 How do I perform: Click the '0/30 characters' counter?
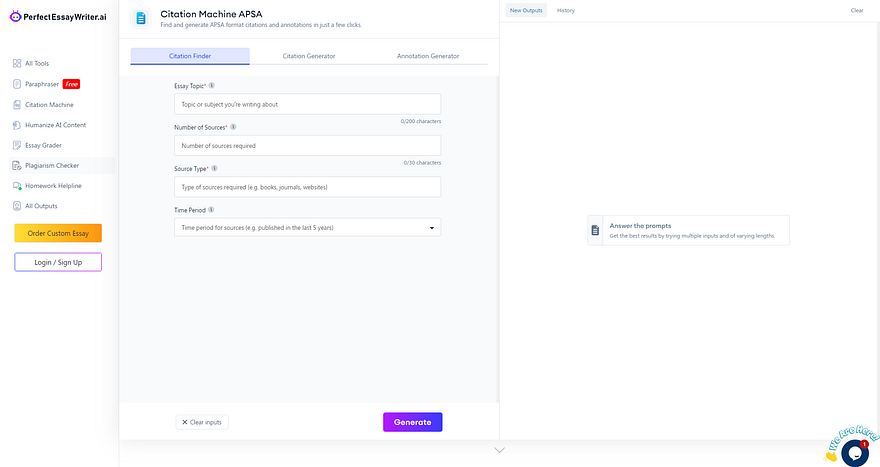click(x=422, y=163)
